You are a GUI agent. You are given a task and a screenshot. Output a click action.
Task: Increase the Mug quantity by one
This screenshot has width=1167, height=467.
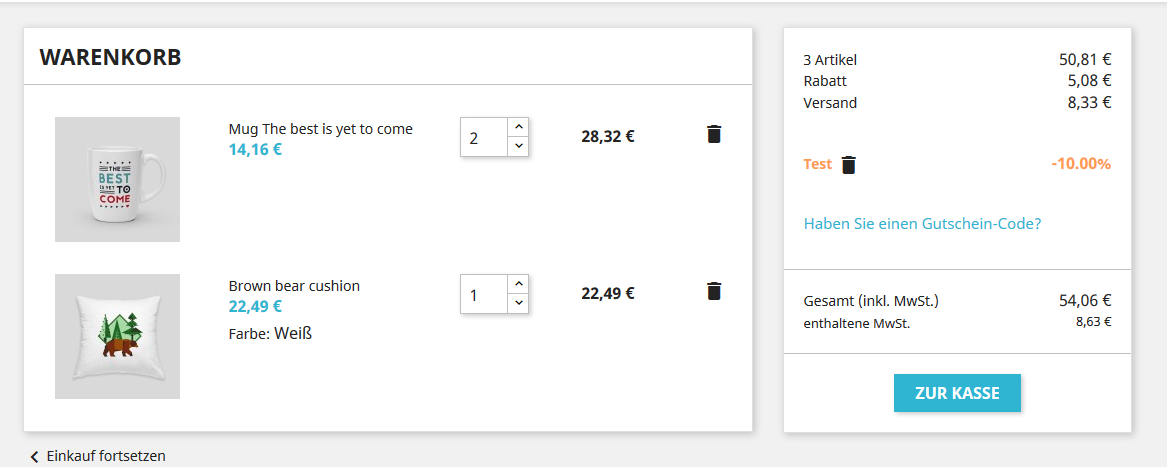tap(518, 127)
